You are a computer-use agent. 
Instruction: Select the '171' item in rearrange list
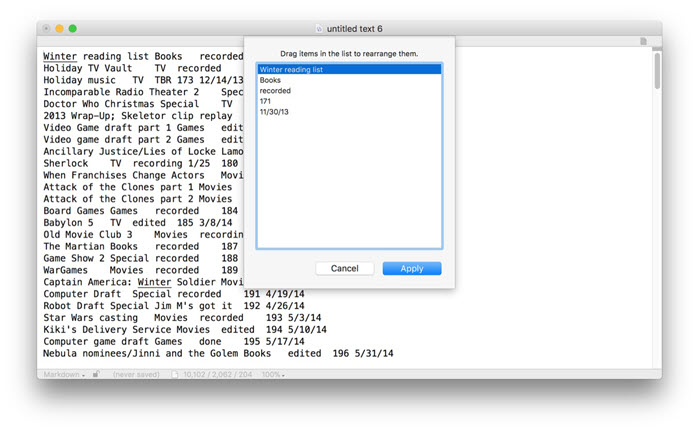(349, 101)
